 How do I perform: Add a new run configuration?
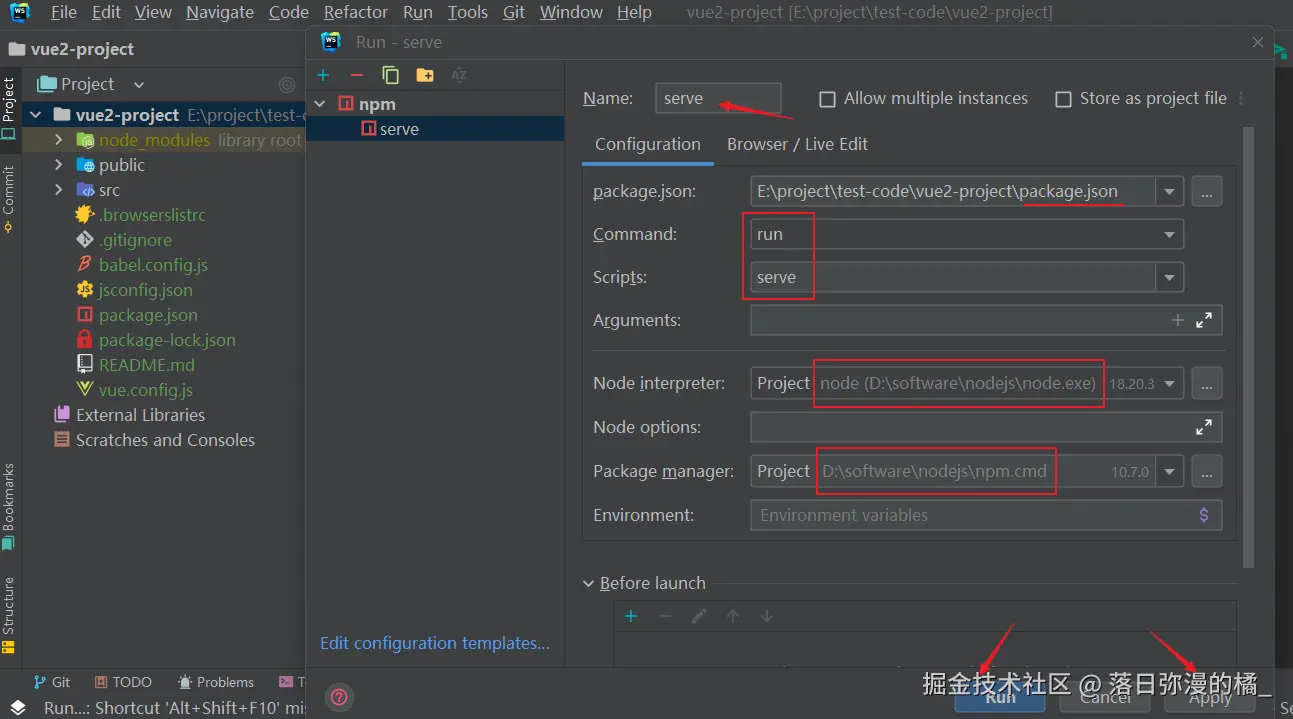[322, 74]
